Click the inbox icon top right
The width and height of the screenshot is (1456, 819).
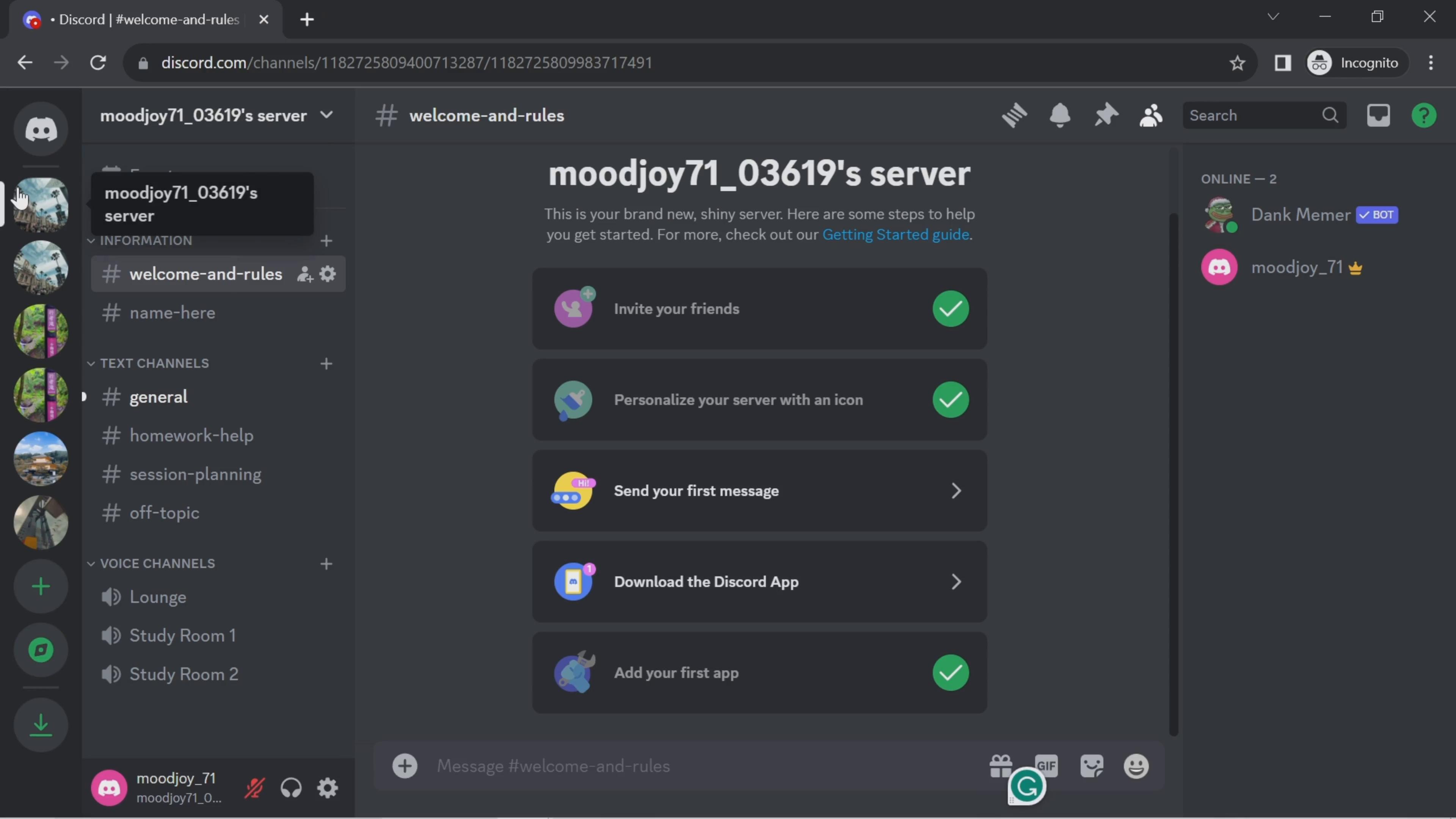(x=1379, y=115)
